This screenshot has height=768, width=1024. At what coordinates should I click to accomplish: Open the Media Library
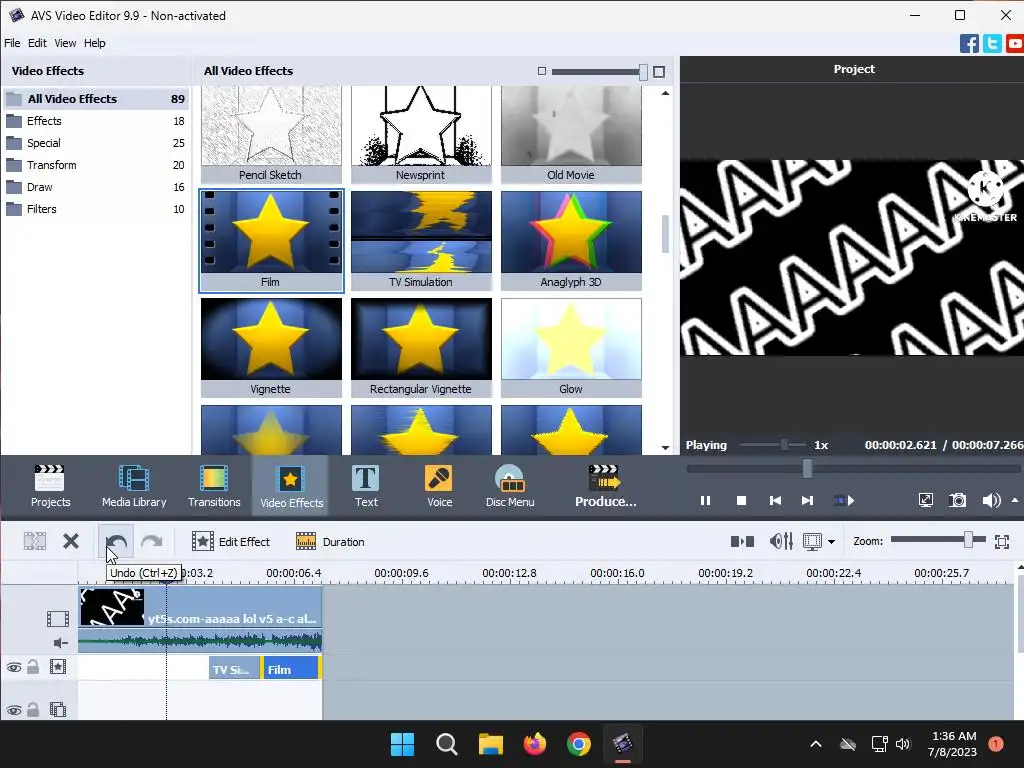tap(134, 486)
